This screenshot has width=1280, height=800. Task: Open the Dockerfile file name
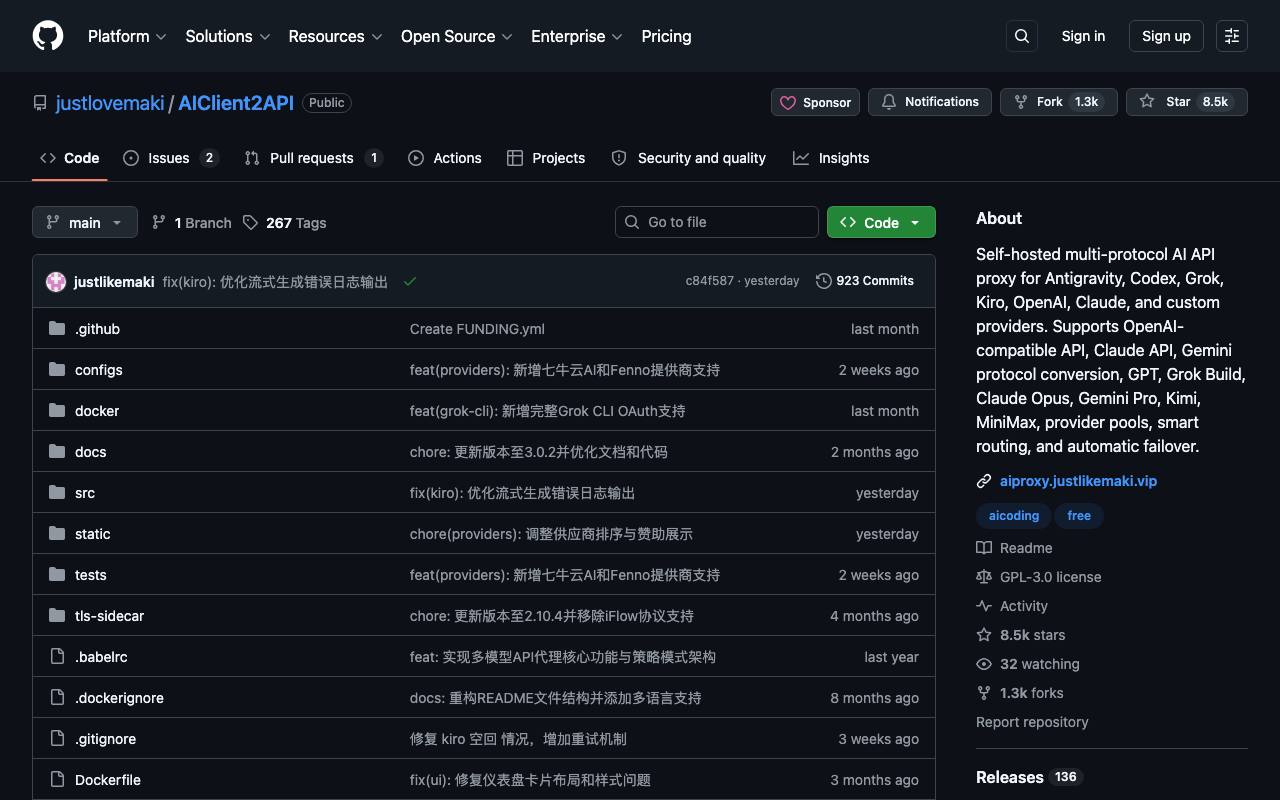tap(108, 780)
